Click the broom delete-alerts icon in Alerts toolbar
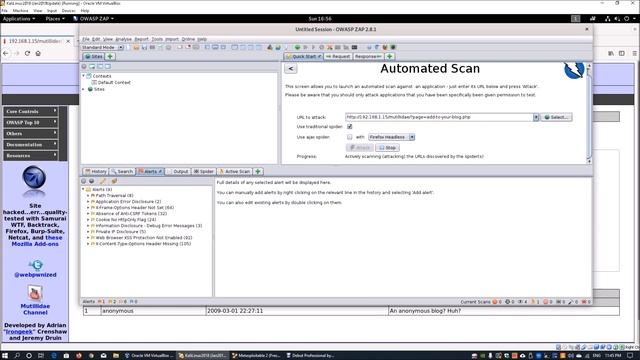 click(114, 181)
